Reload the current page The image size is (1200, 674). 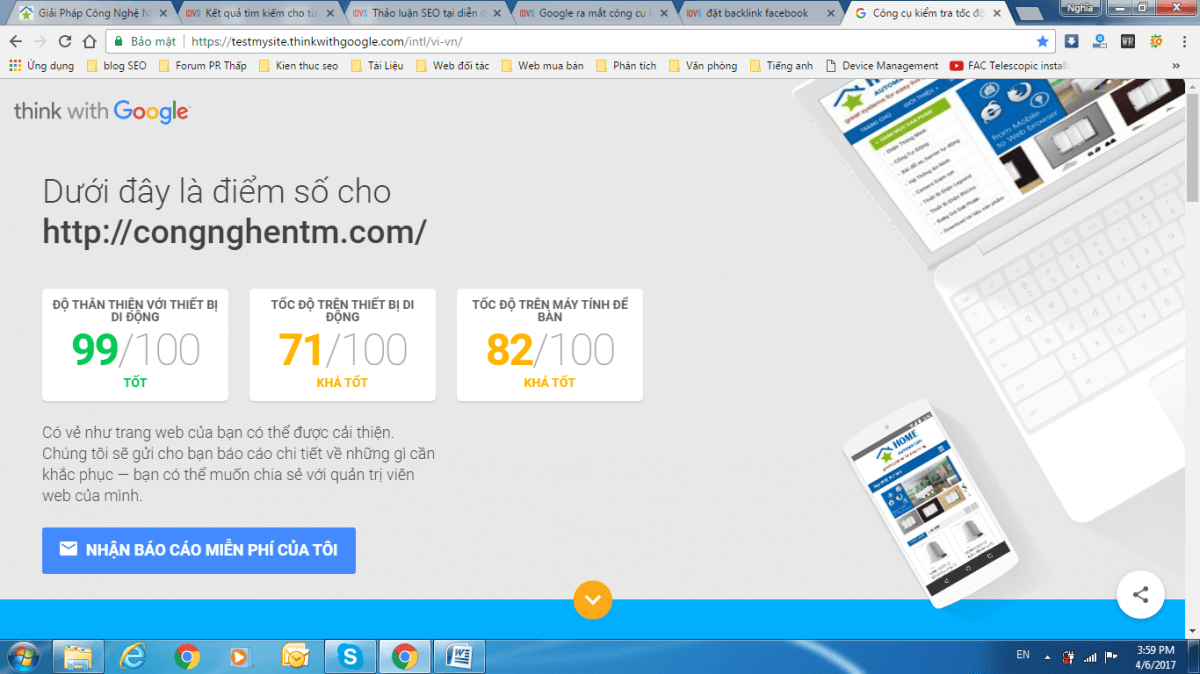[x=65, y=42]
